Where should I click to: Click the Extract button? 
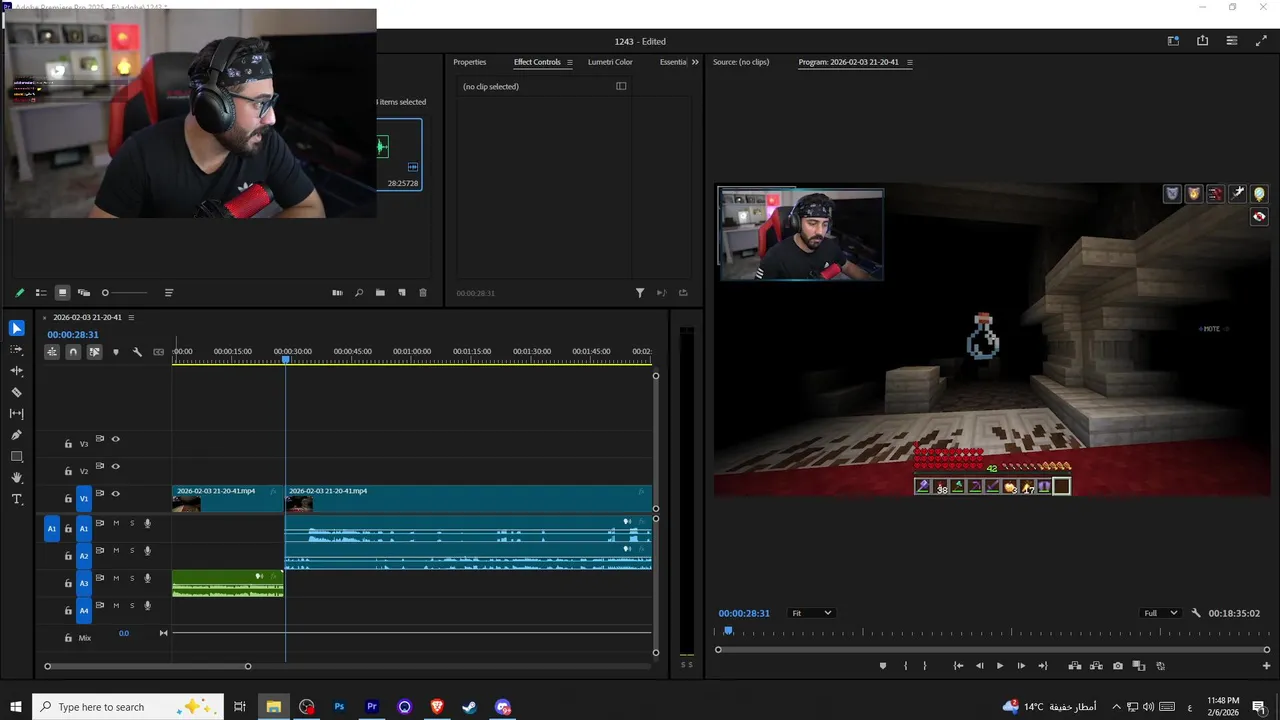click(x=1096, y=666)
